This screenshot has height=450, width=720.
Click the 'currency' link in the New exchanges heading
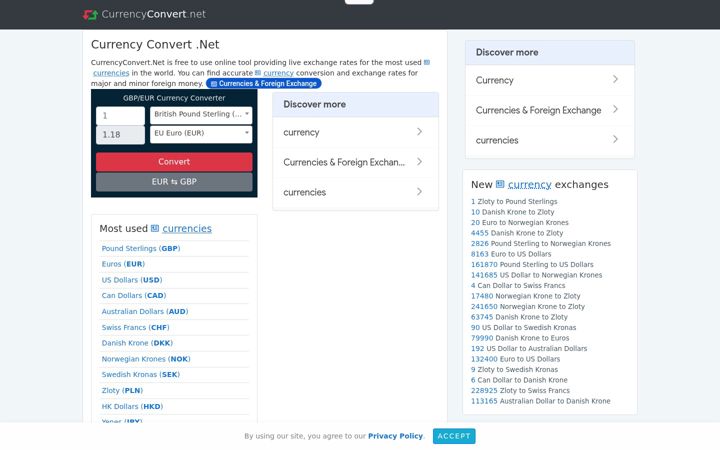click(529, 185)
